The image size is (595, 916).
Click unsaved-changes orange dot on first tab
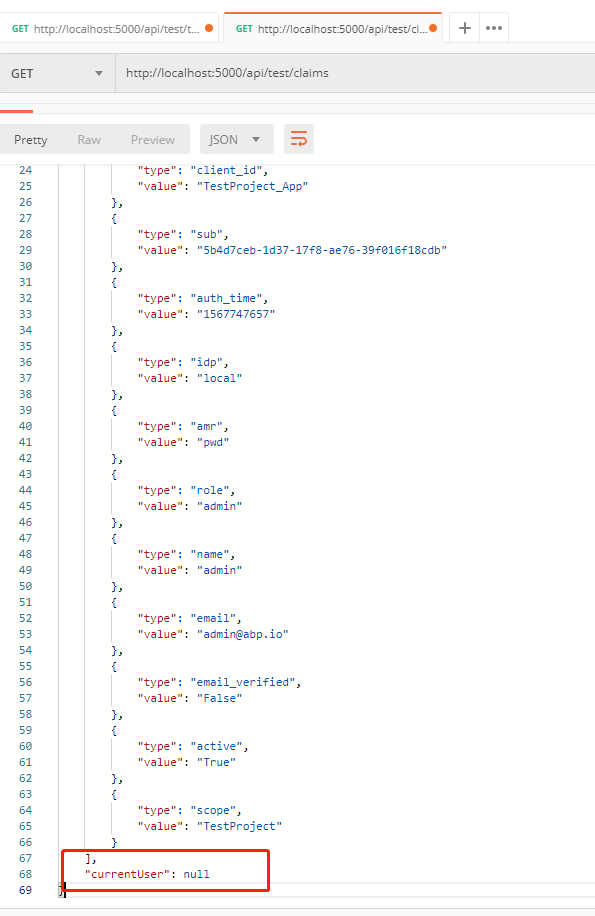(x=207, y=29)
